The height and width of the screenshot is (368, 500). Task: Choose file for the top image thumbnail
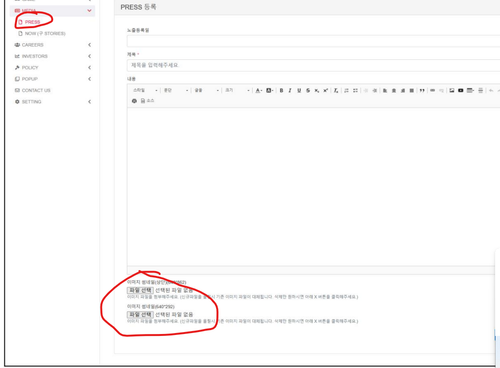(140, 290)
